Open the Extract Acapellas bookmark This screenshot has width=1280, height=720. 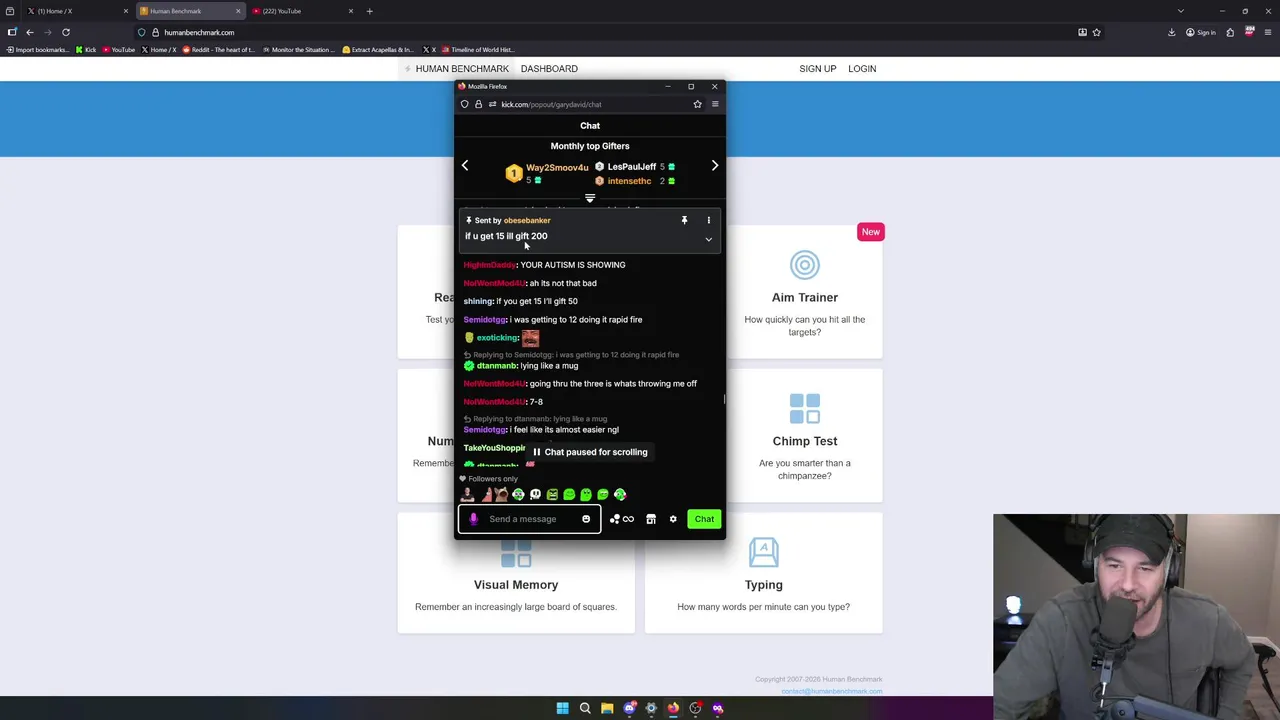click(378, 49)
